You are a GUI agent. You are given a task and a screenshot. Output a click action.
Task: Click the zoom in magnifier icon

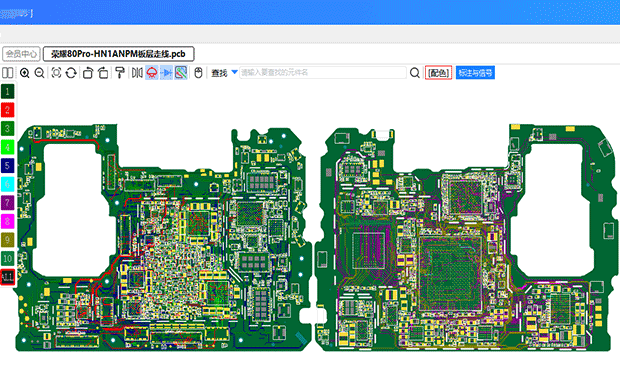pyautogui.click(x=25, y=73)
